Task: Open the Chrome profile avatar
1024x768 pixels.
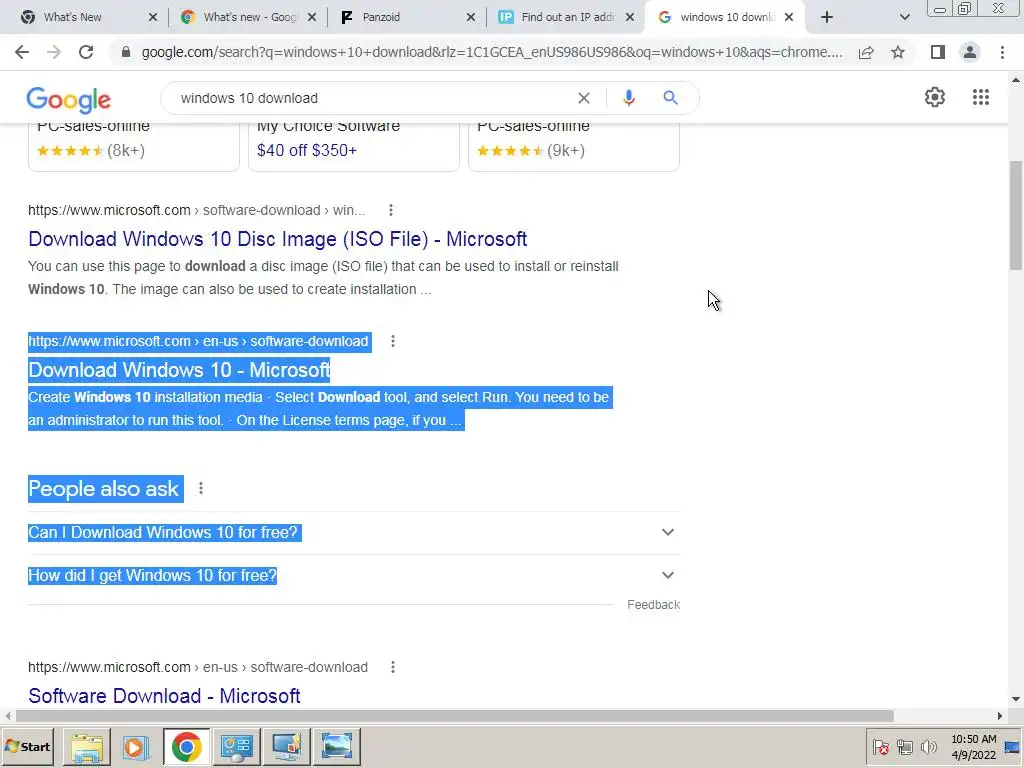Action: tap(970, 52)
